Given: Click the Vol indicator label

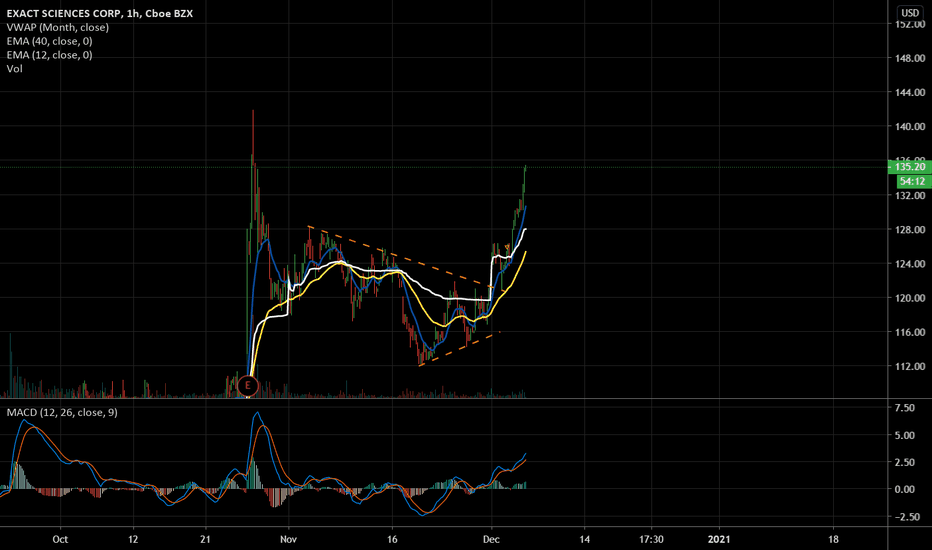Looking at the screenshot, I should pos(15,68).
